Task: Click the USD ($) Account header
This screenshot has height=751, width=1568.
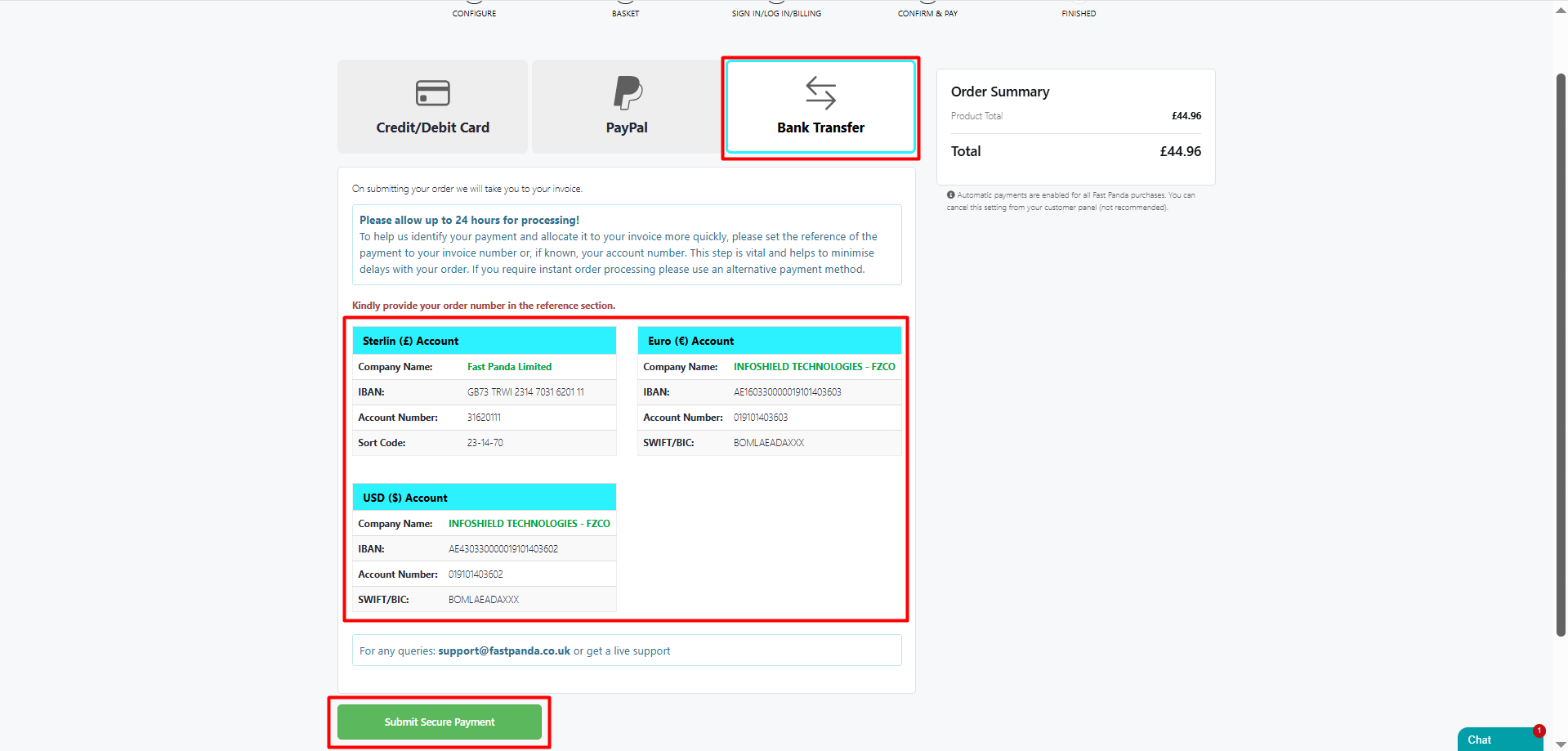Action: pyautogui.click(x=485, y=498)
